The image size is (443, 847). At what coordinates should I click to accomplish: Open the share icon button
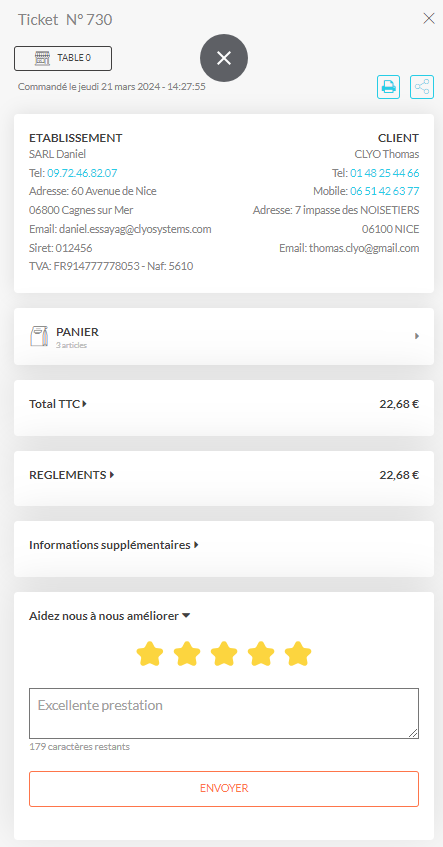tap(422, 87)
